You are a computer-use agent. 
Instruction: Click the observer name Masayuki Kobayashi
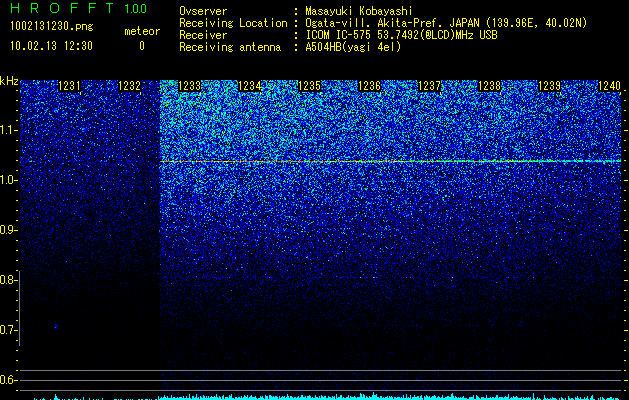[x=359, y=11]
